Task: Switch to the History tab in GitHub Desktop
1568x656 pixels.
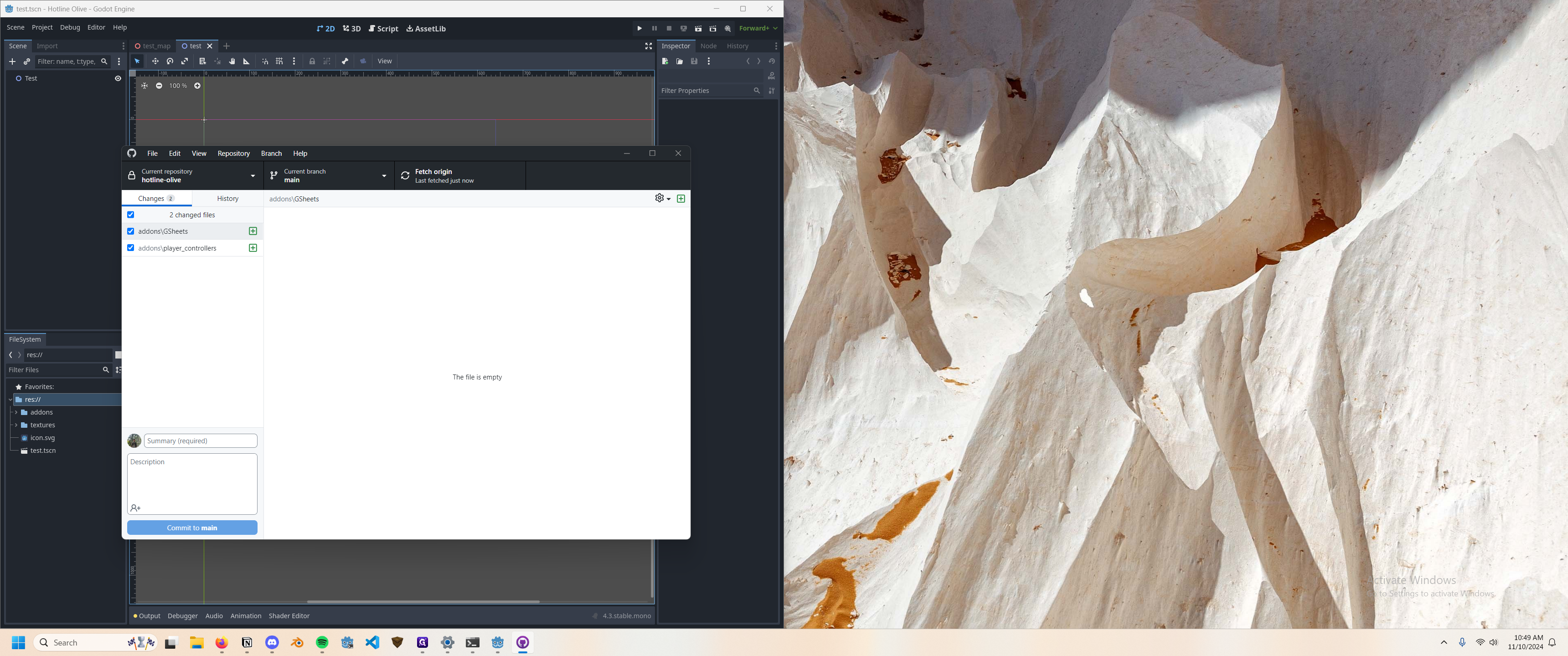Action: click(x=227, y=199)
